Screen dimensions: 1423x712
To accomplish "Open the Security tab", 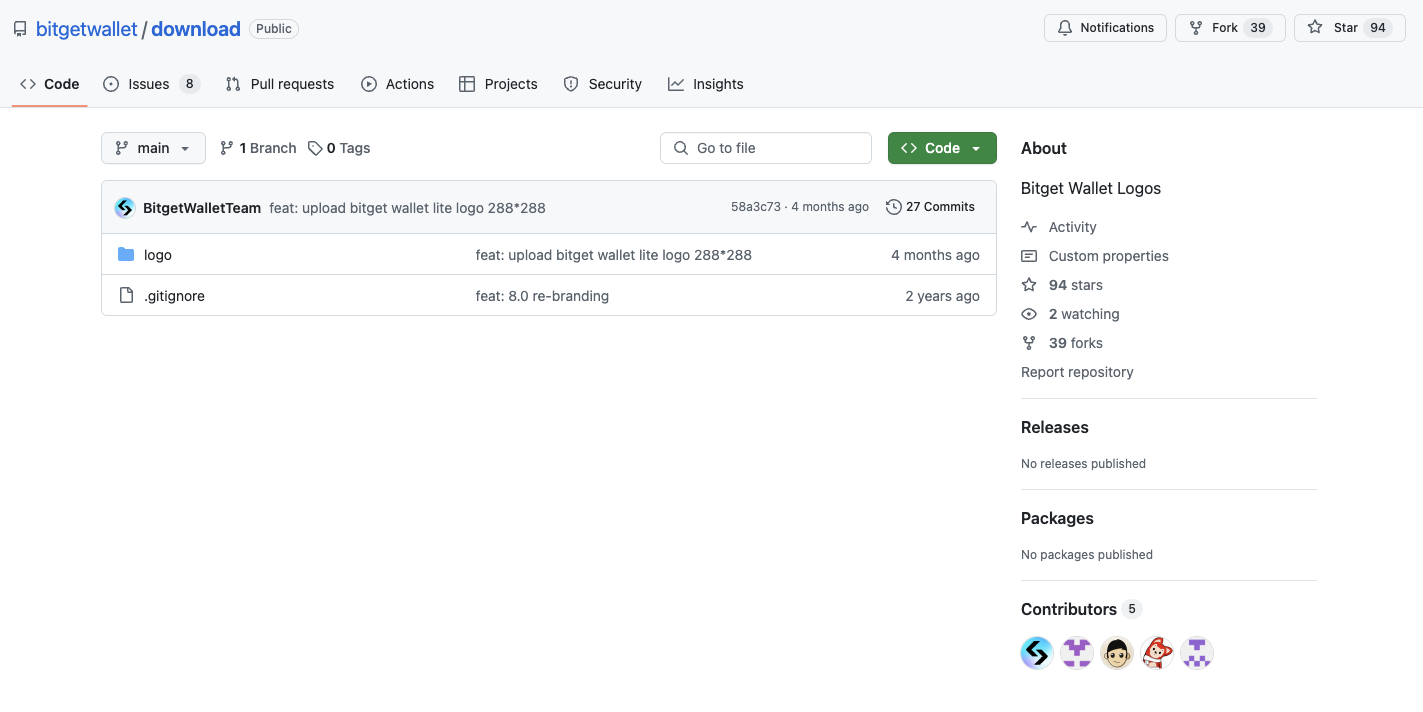I will (x=603, y=84).
